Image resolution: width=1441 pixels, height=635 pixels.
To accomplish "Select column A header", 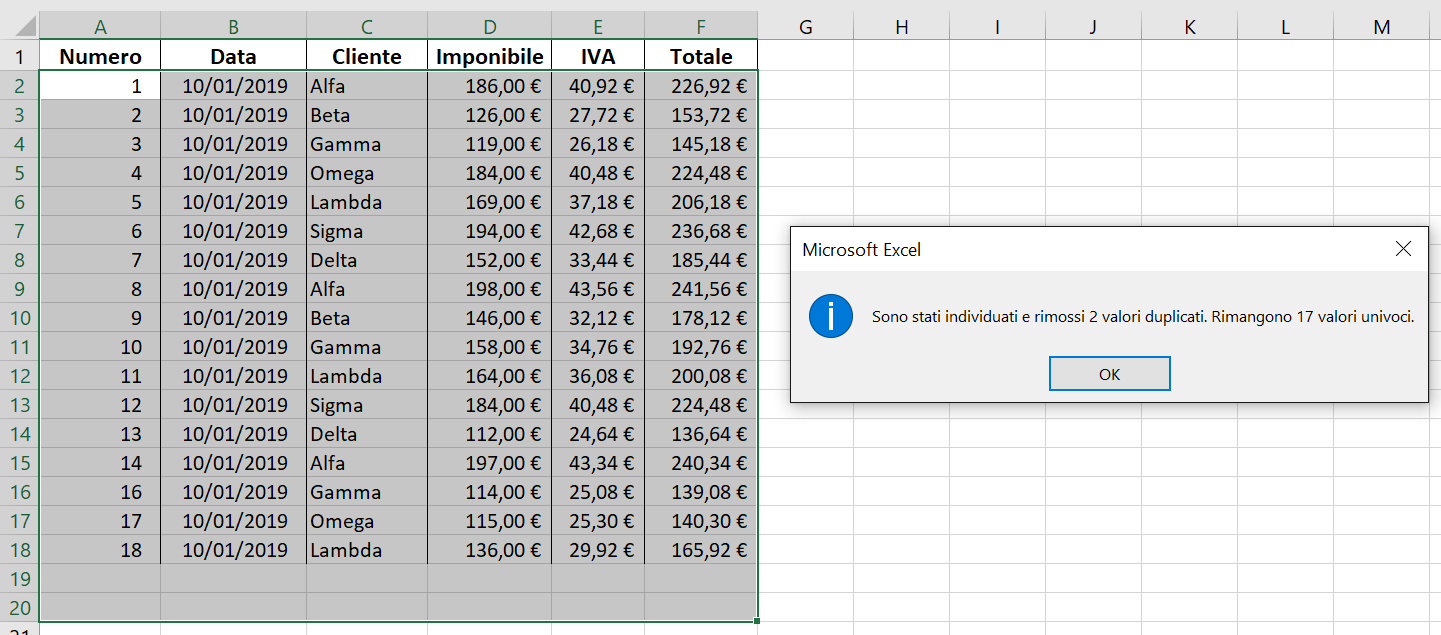I will [x=100, y=27].
